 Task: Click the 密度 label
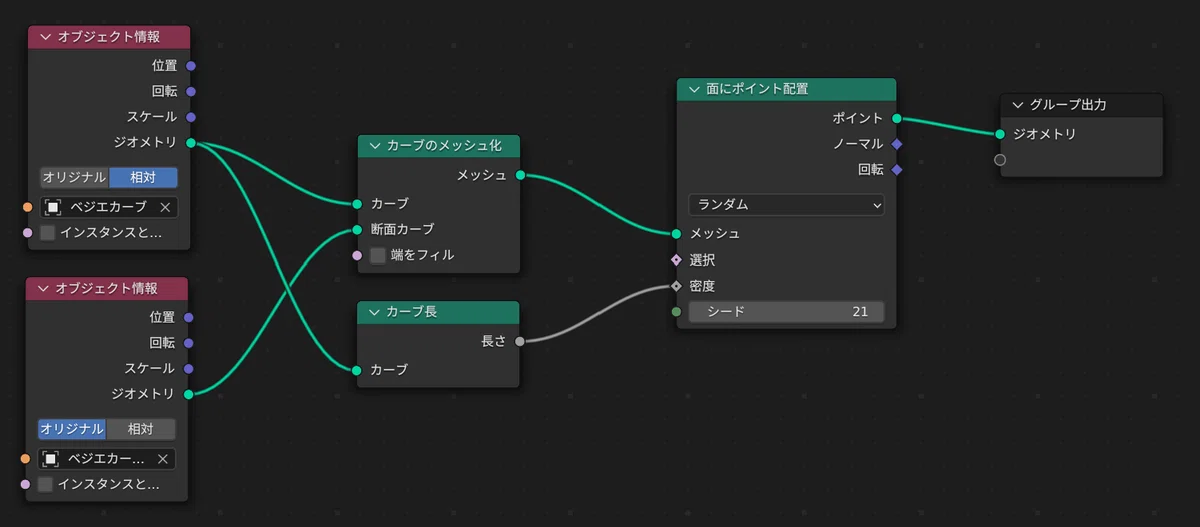pyautogui.click(x=702, y=286)
